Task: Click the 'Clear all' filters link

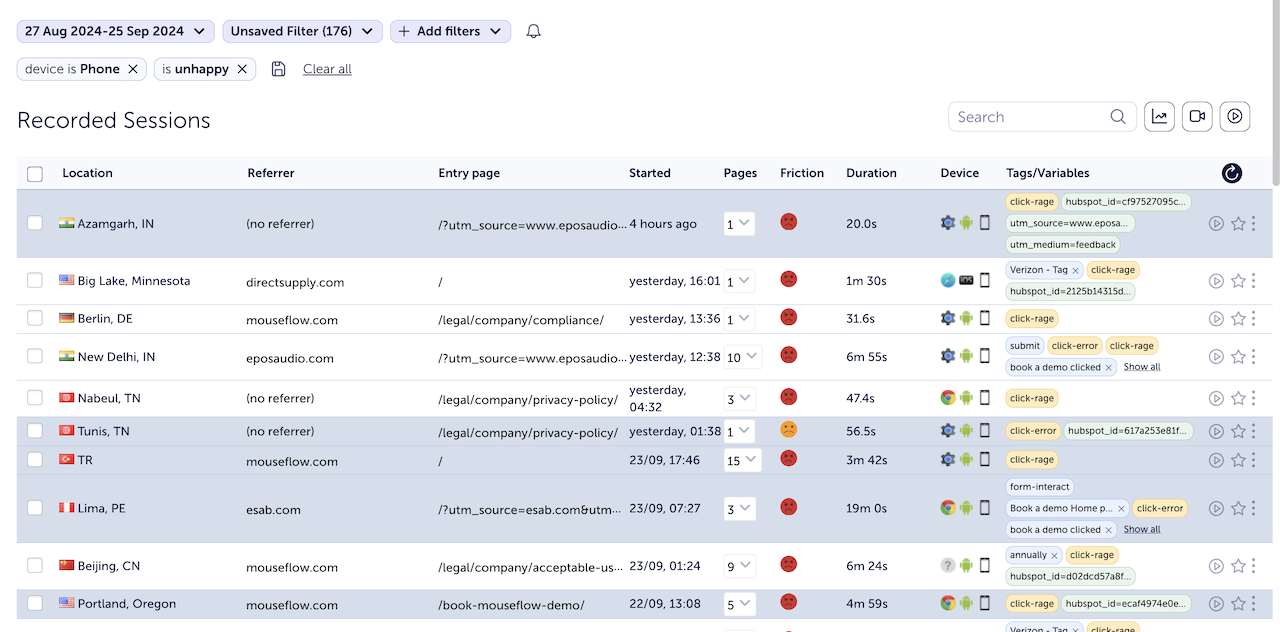Action: (327, 69)
